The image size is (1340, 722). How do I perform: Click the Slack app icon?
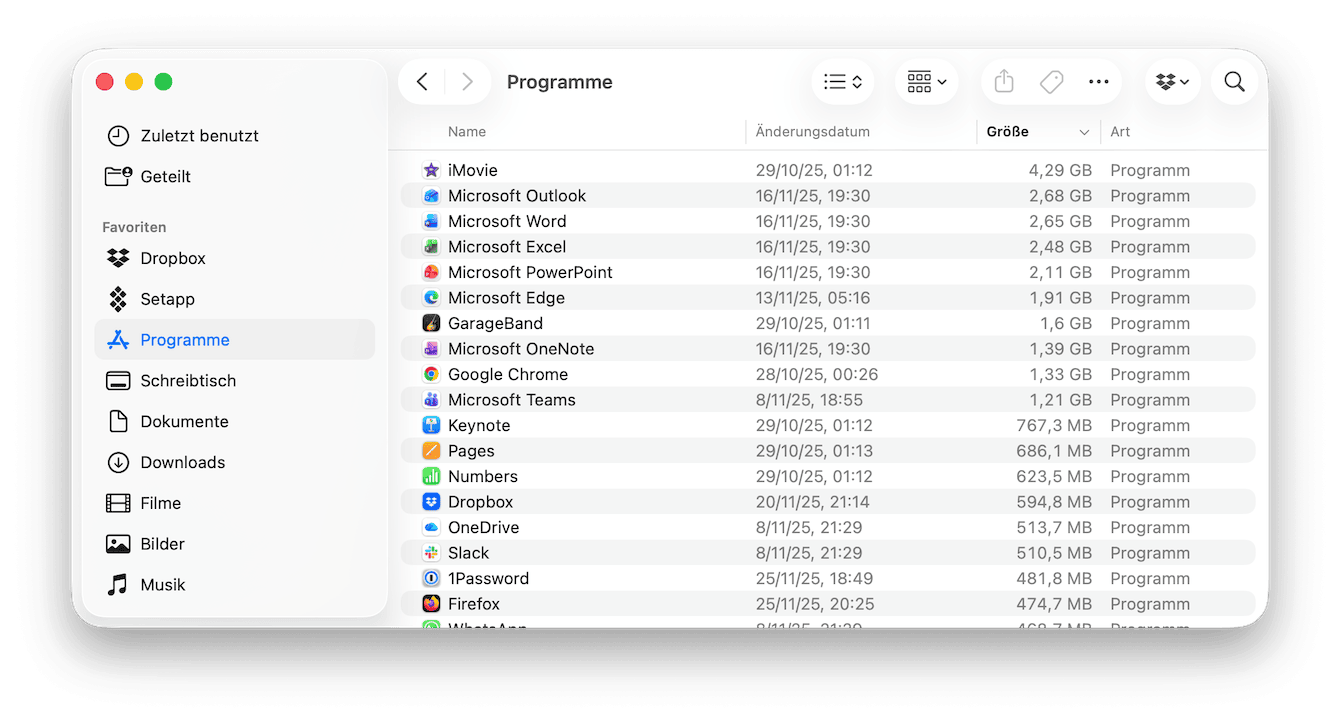point(431,553)
